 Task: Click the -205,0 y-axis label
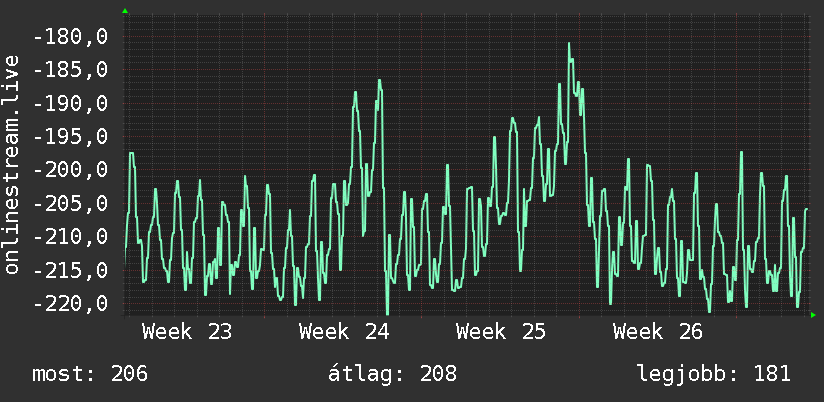pos(70,203)
